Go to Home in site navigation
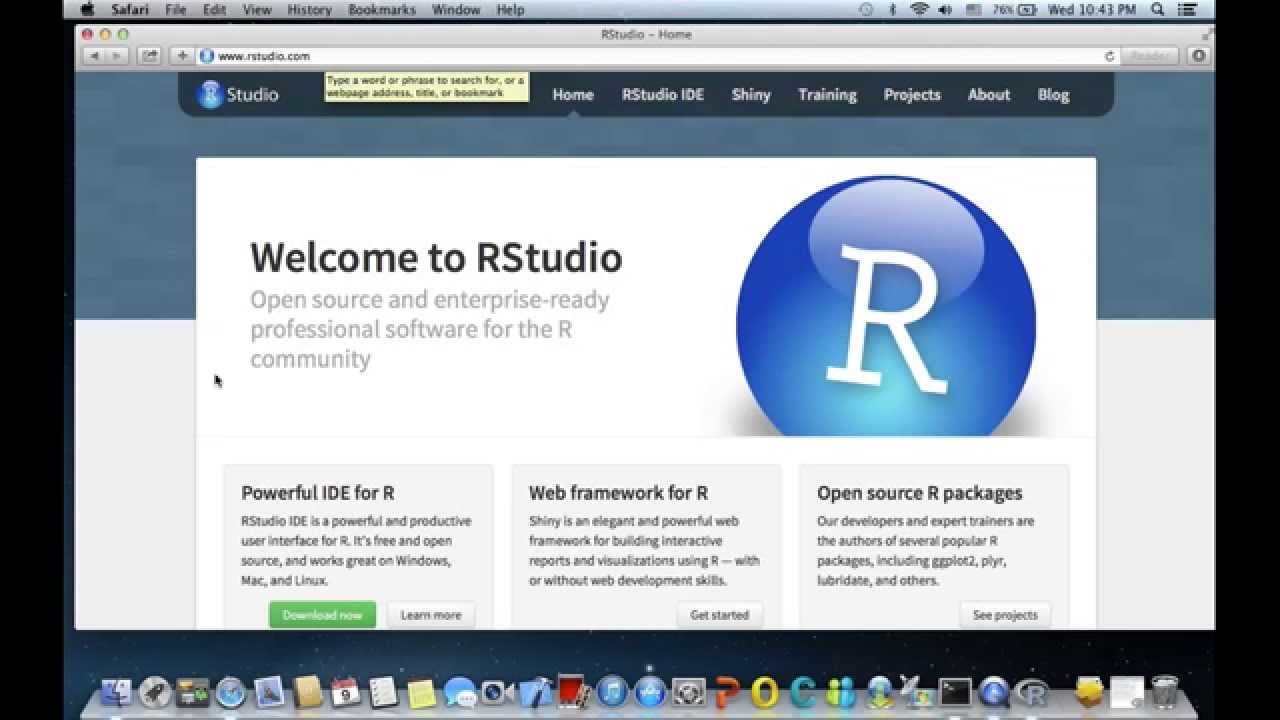The height and width of the screenshot is (720, 1280). tap(573, 94)
